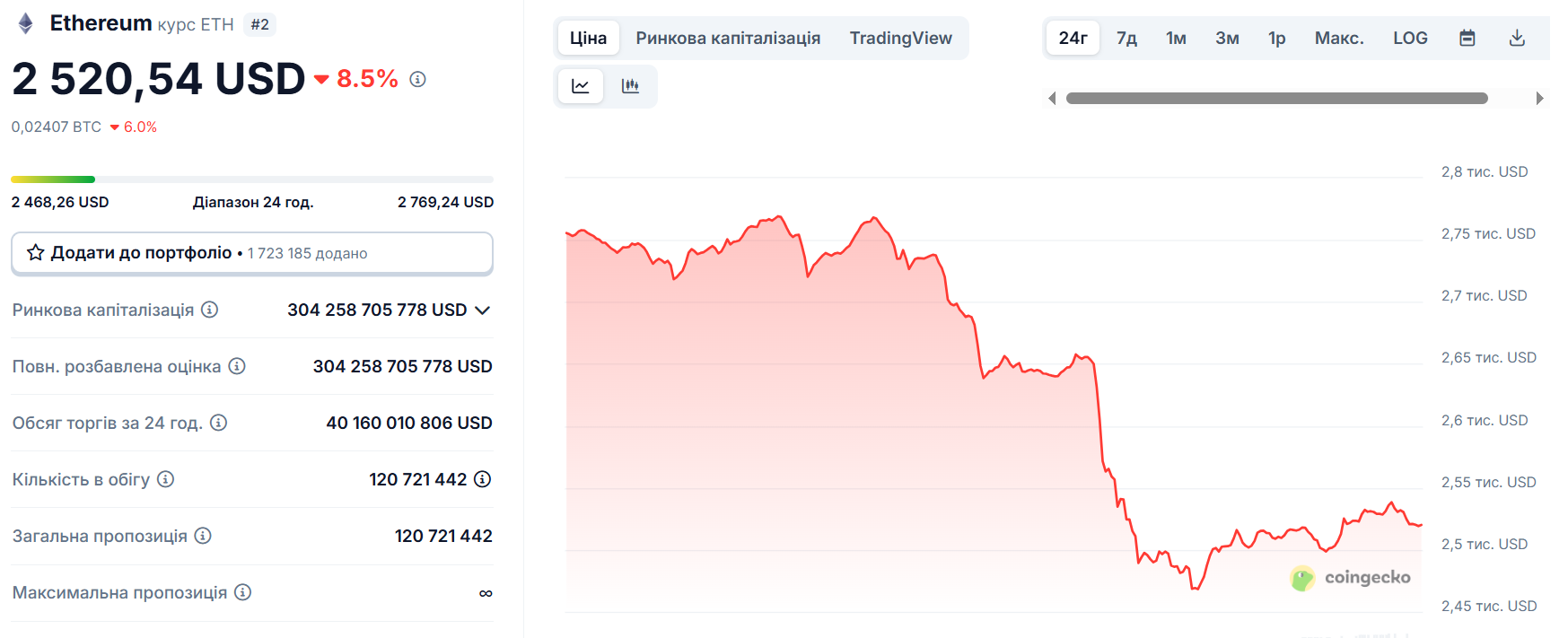Click info icon next to 8.5% change
The image size is (1568, 638).
pyautogui.click(x=417, y=79)
